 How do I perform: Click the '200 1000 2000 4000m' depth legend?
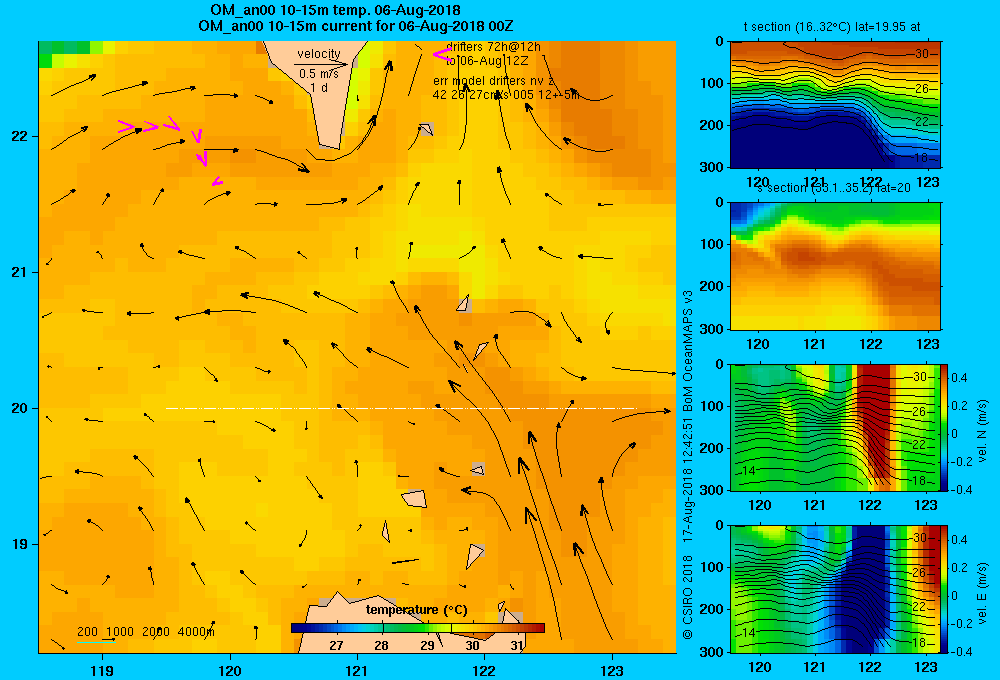[x=146, y=632]
